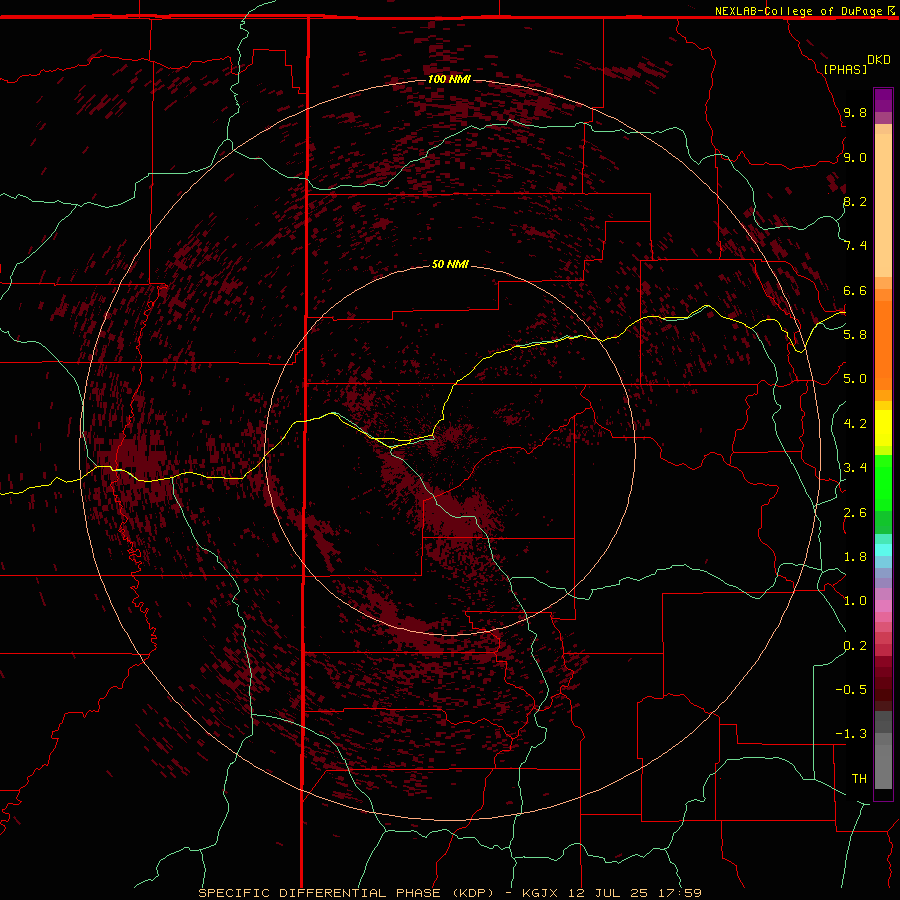Click the 0.2 value on the color scale
Image resolution: width=900 pixels, height=900 pixels.
coord(855,645)
